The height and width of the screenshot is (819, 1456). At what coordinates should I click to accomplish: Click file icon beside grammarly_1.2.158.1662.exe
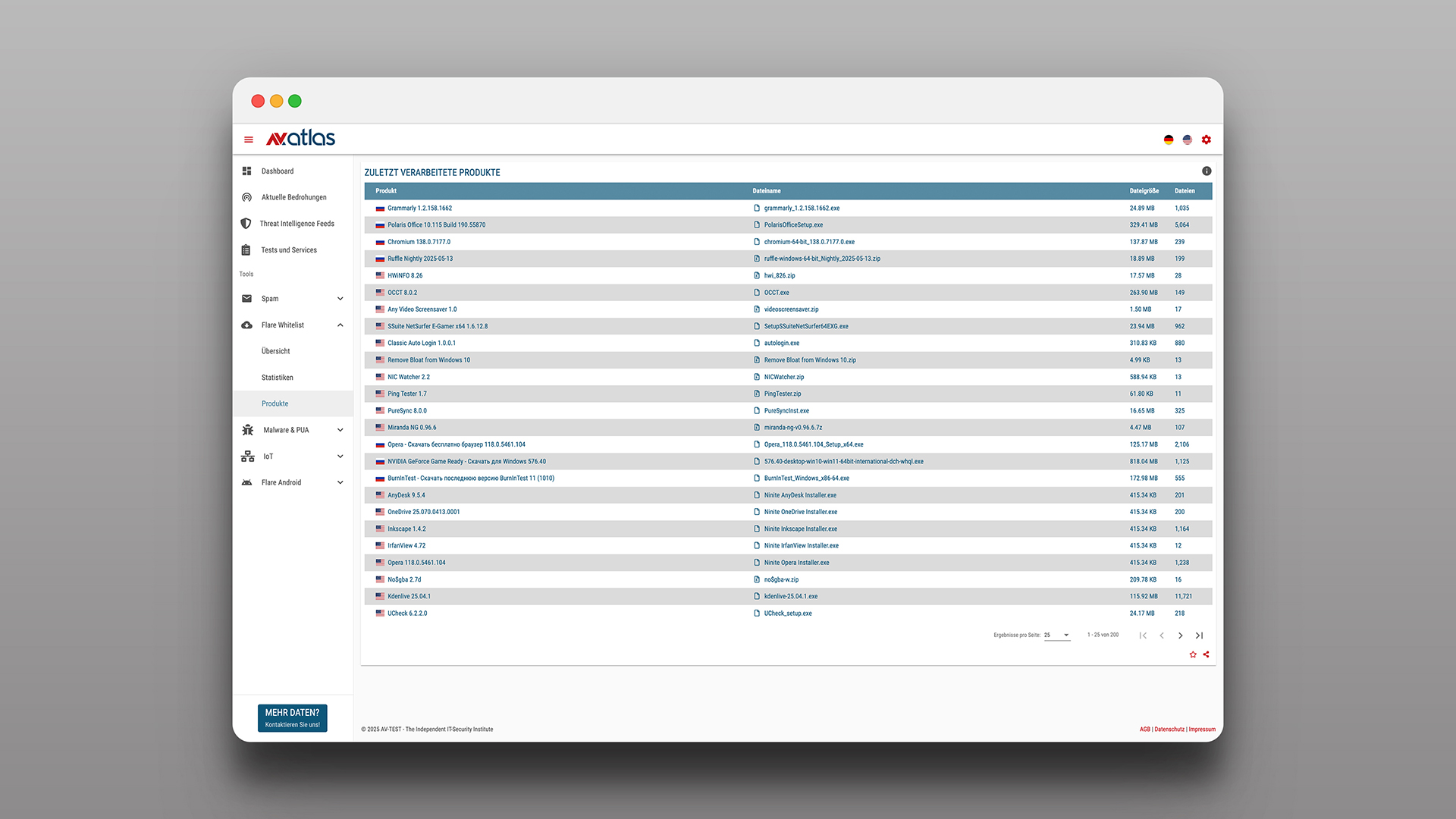click(757, 208)
